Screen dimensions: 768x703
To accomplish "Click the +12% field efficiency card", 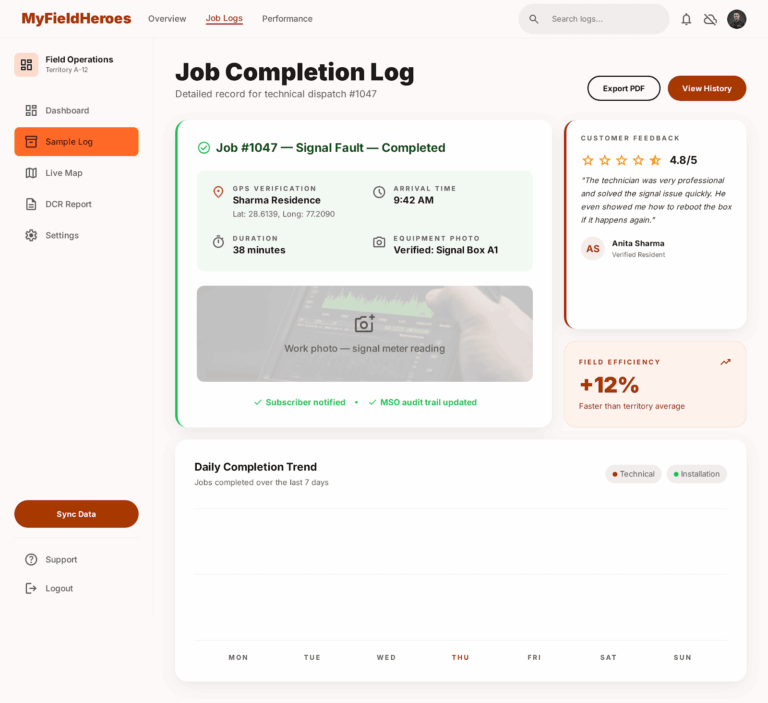I will click(655, 385).
